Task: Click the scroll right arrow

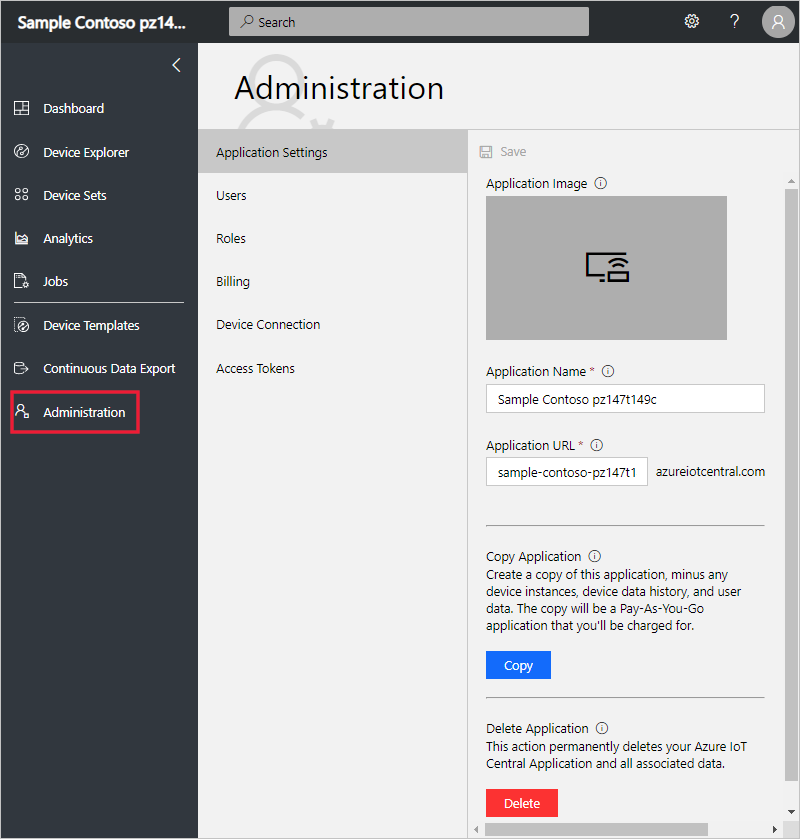Action: point(774,829)
